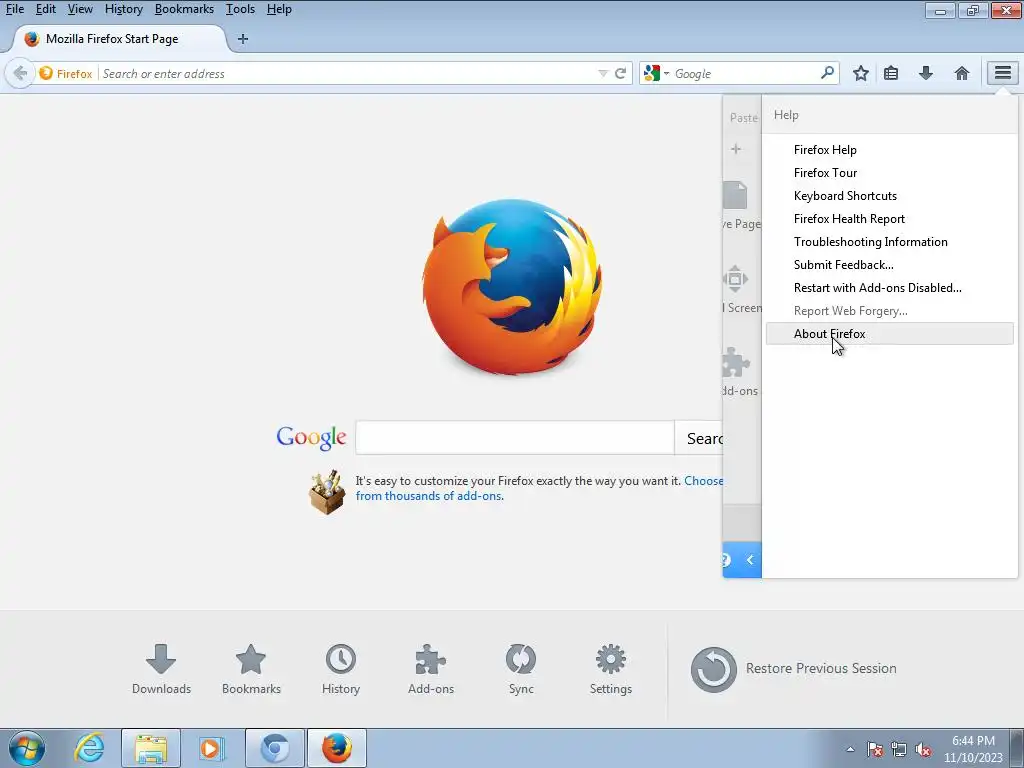1024x768 pixels.
Task: Click the Home toolbar icon
Action: pos(961,73)
